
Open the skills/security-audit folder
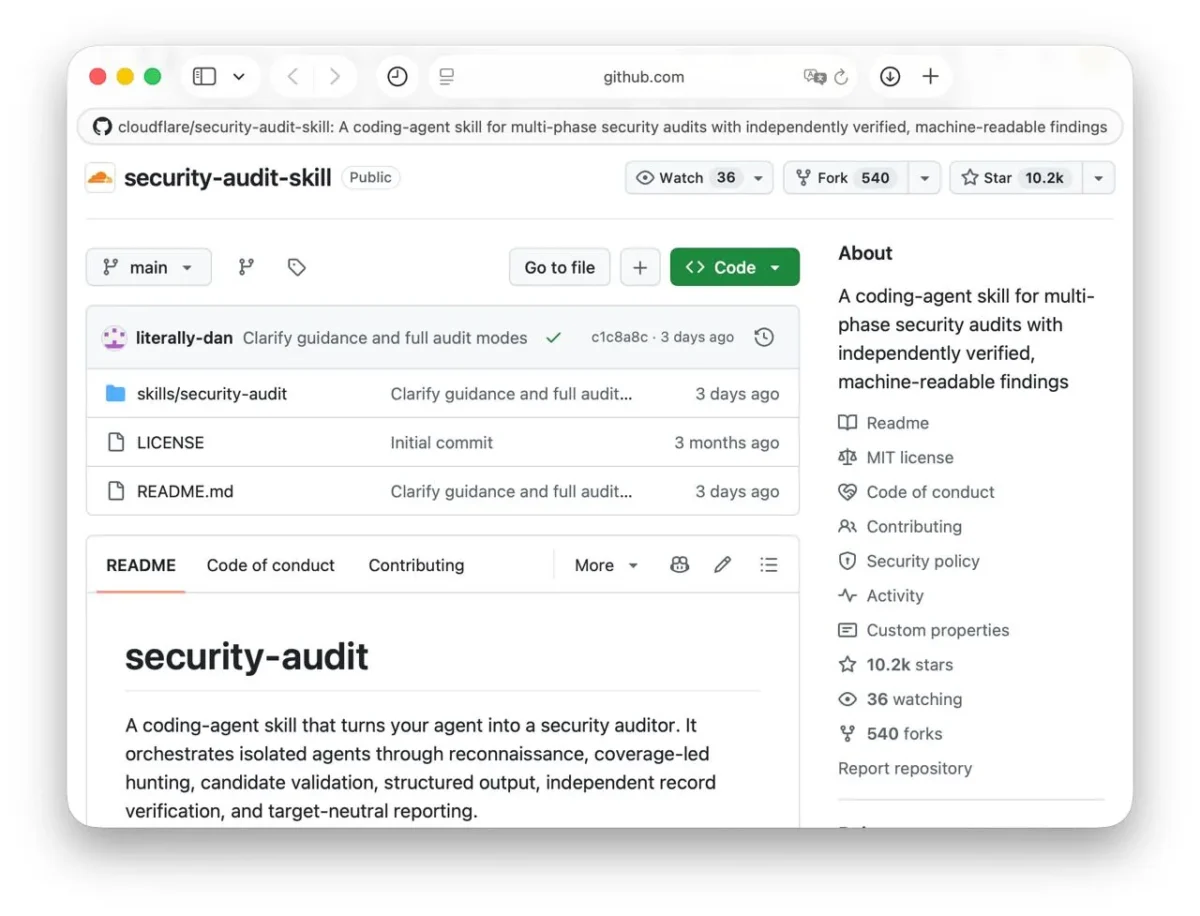click(x=212, y=394)
